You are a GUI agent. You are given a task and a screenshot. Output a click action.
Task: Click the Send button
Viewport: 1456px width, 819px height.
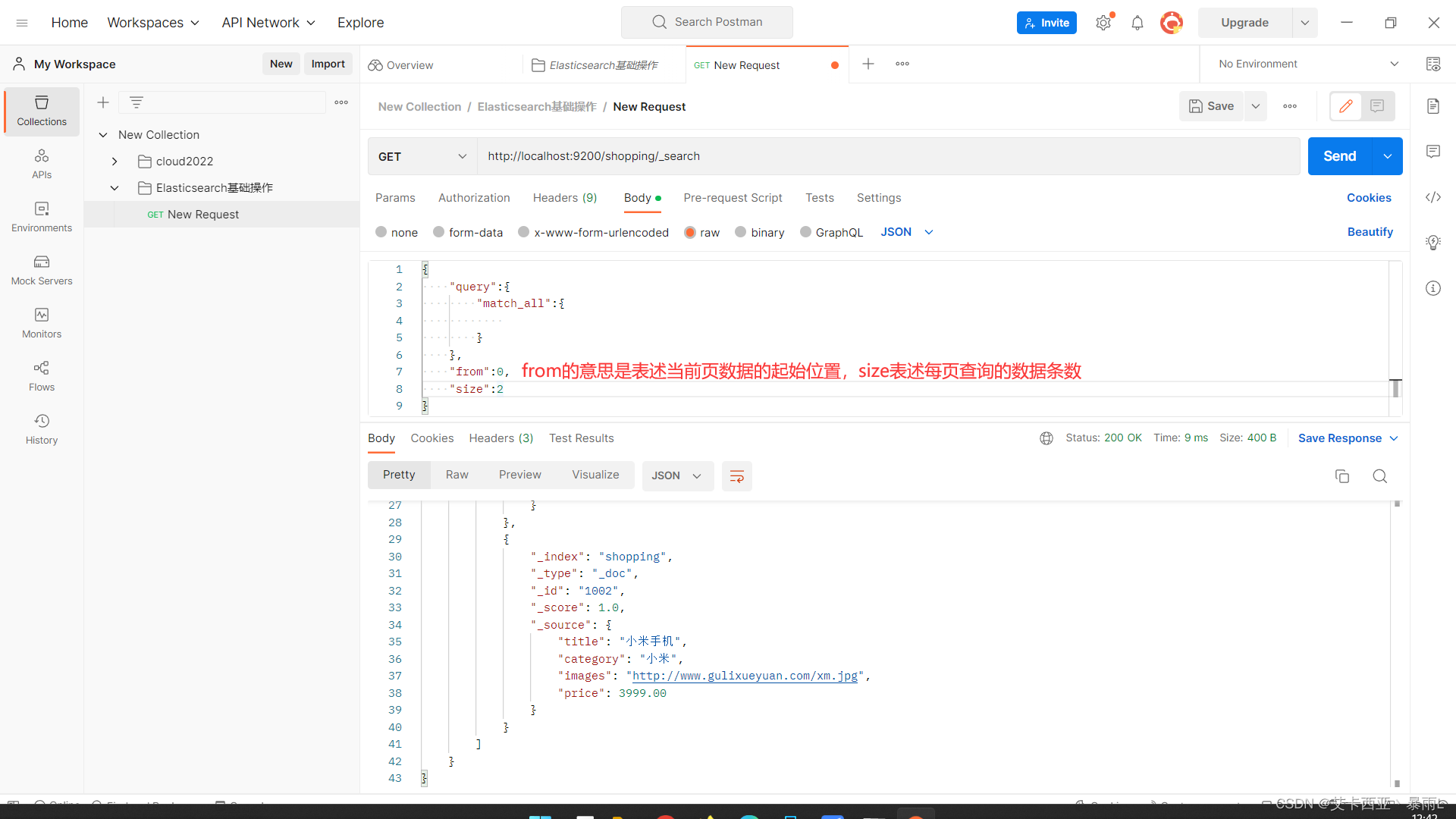(x=1340, y=156)
